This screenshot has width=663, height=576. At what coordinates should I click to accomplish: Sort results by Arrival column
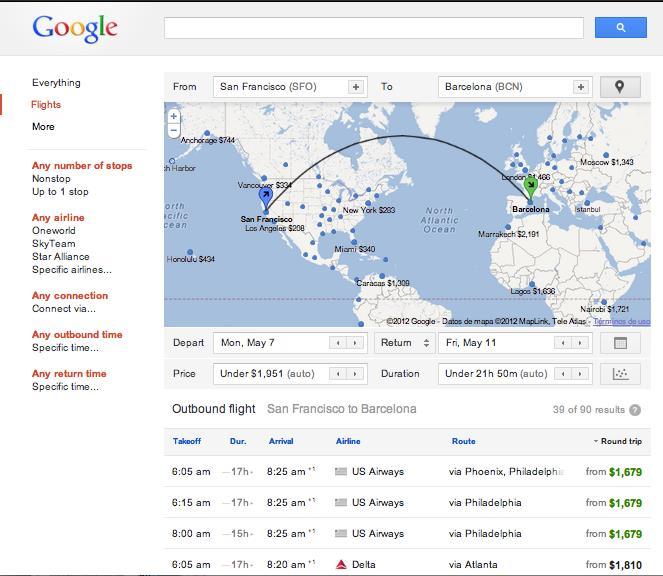(281, 441)
